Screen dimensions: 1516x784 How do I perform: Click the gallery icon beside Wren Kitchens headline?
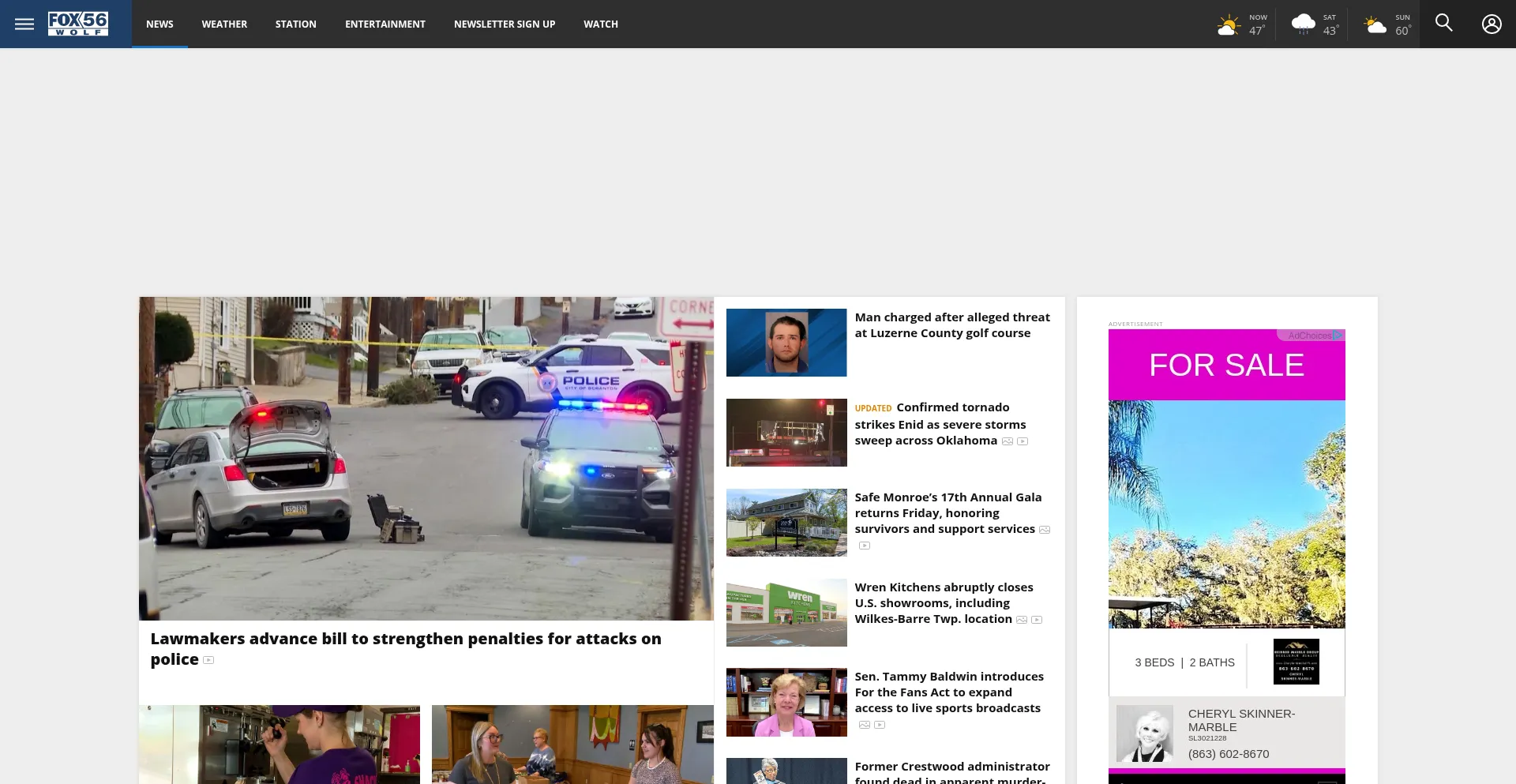tap(1022, 620)
